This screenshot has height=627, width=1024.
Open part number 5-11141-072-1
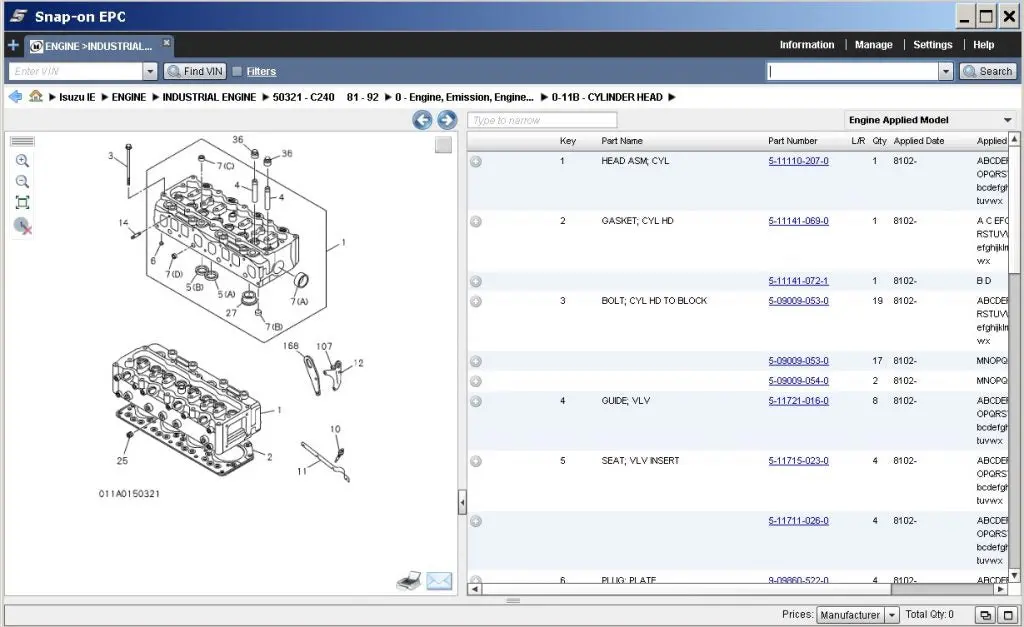[x=798, y=281]
